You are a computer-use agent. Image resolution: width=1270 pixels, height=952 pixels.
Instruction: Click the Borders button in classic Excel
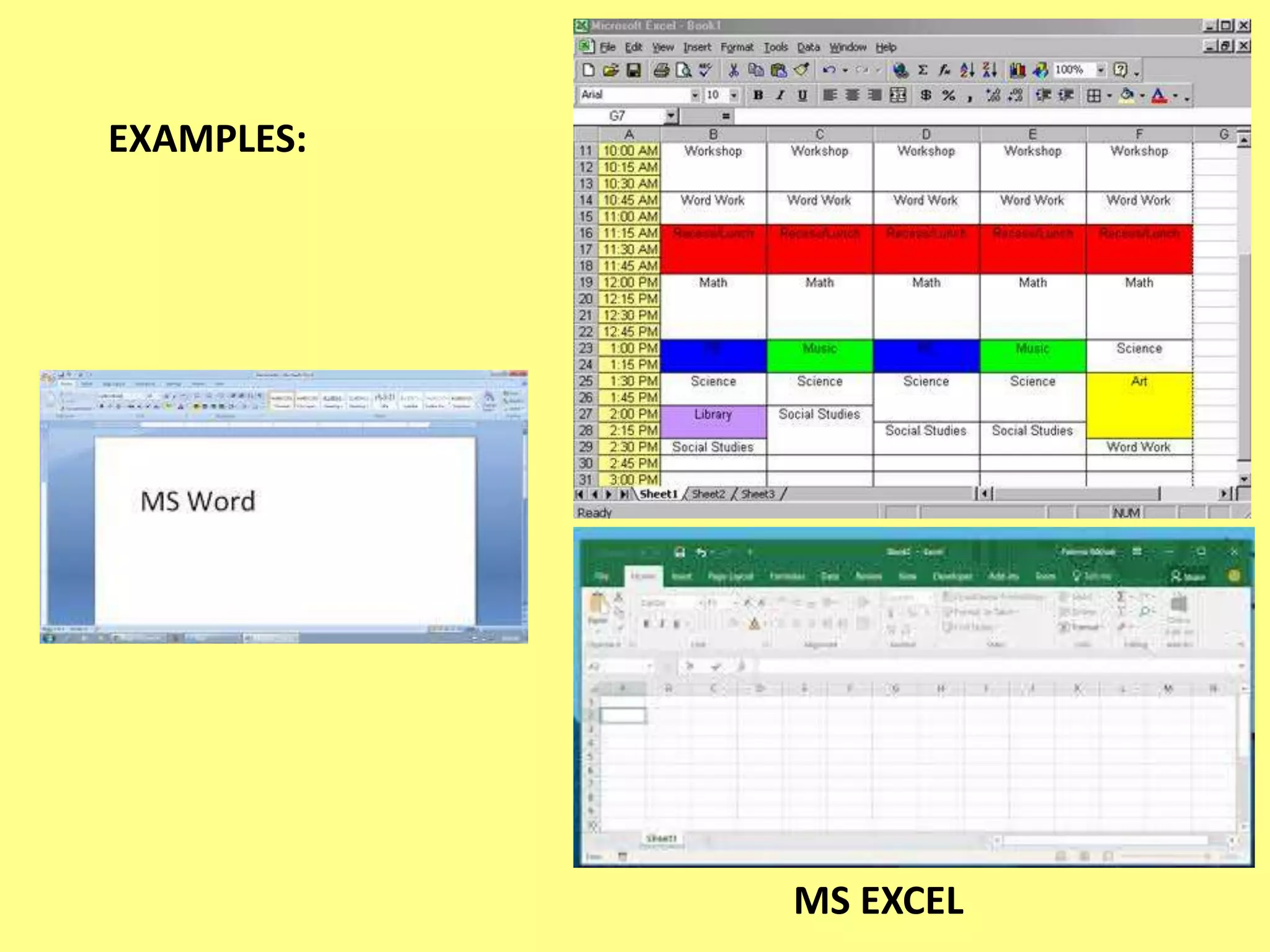tap(1095, 95)
